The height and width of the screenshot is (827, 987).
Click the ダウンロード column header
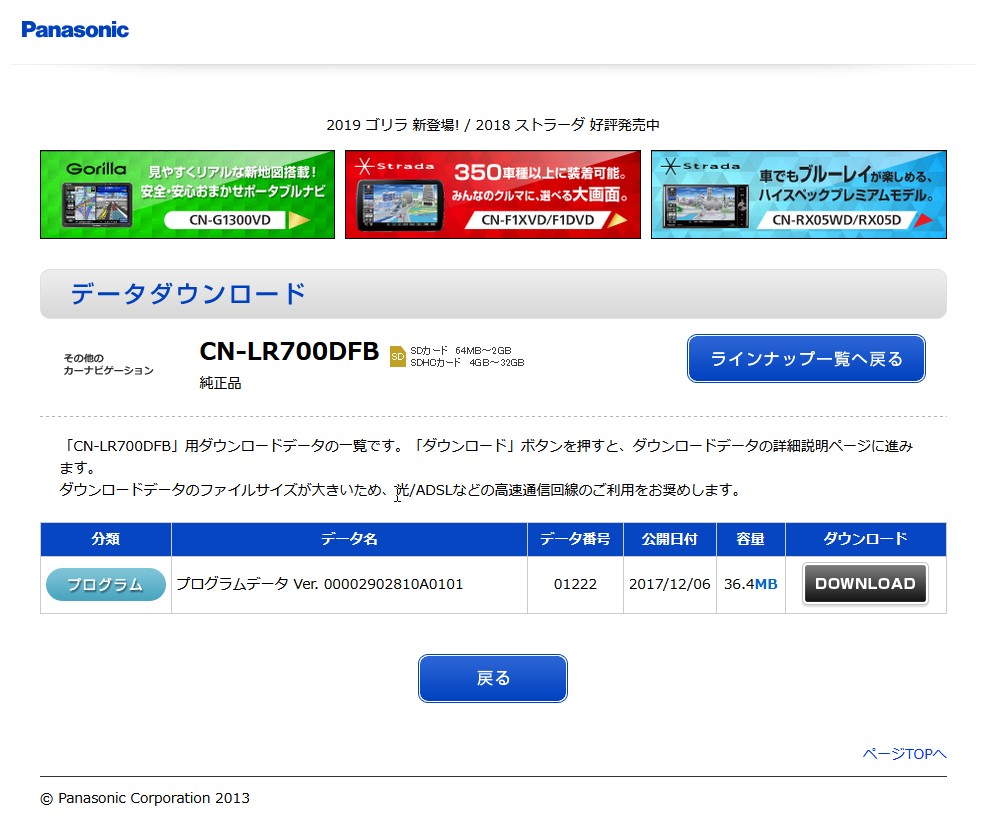[866, 539]
